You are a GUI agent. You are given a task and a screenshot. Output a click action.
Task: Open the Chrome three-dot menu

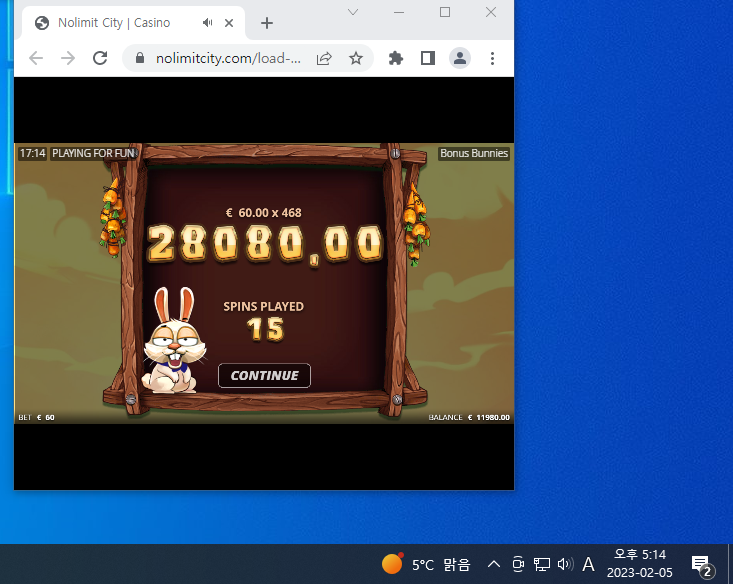click(492, 58)
